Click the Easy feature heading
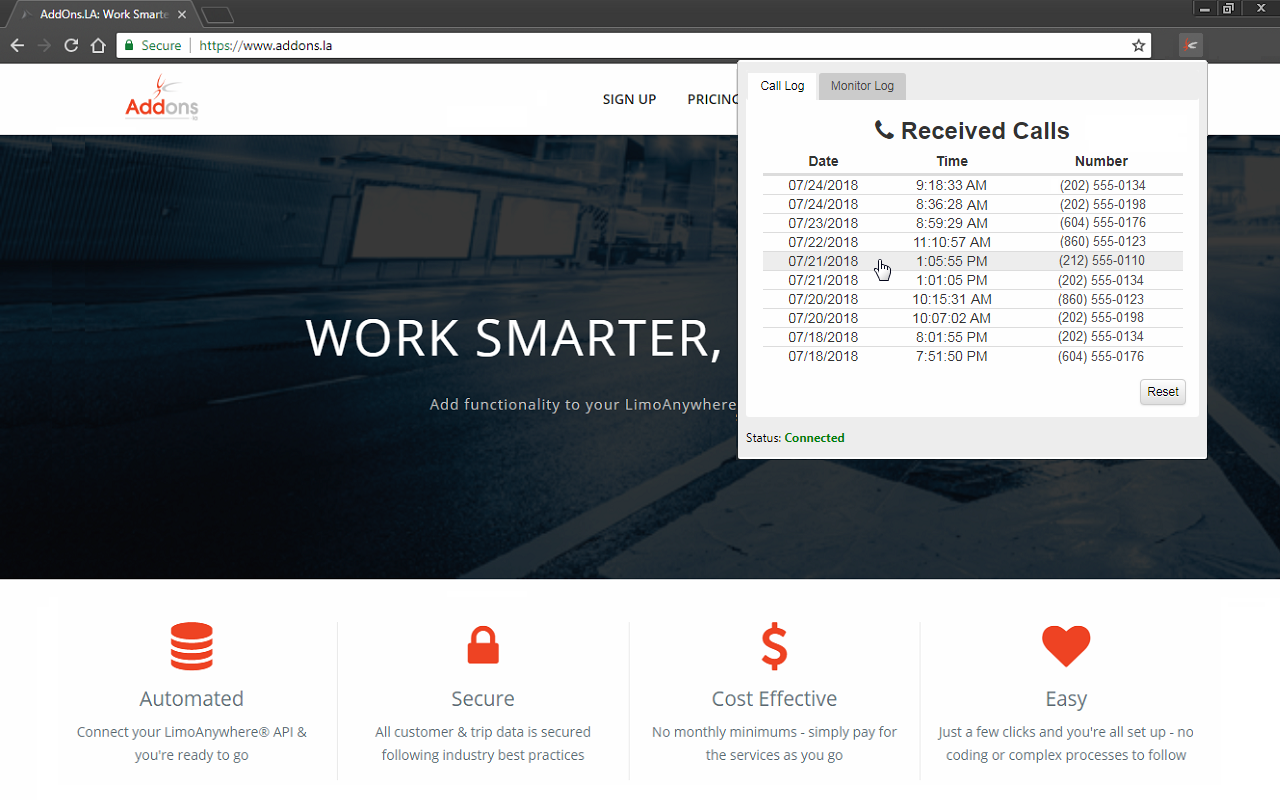 (x=1066, y=699)
